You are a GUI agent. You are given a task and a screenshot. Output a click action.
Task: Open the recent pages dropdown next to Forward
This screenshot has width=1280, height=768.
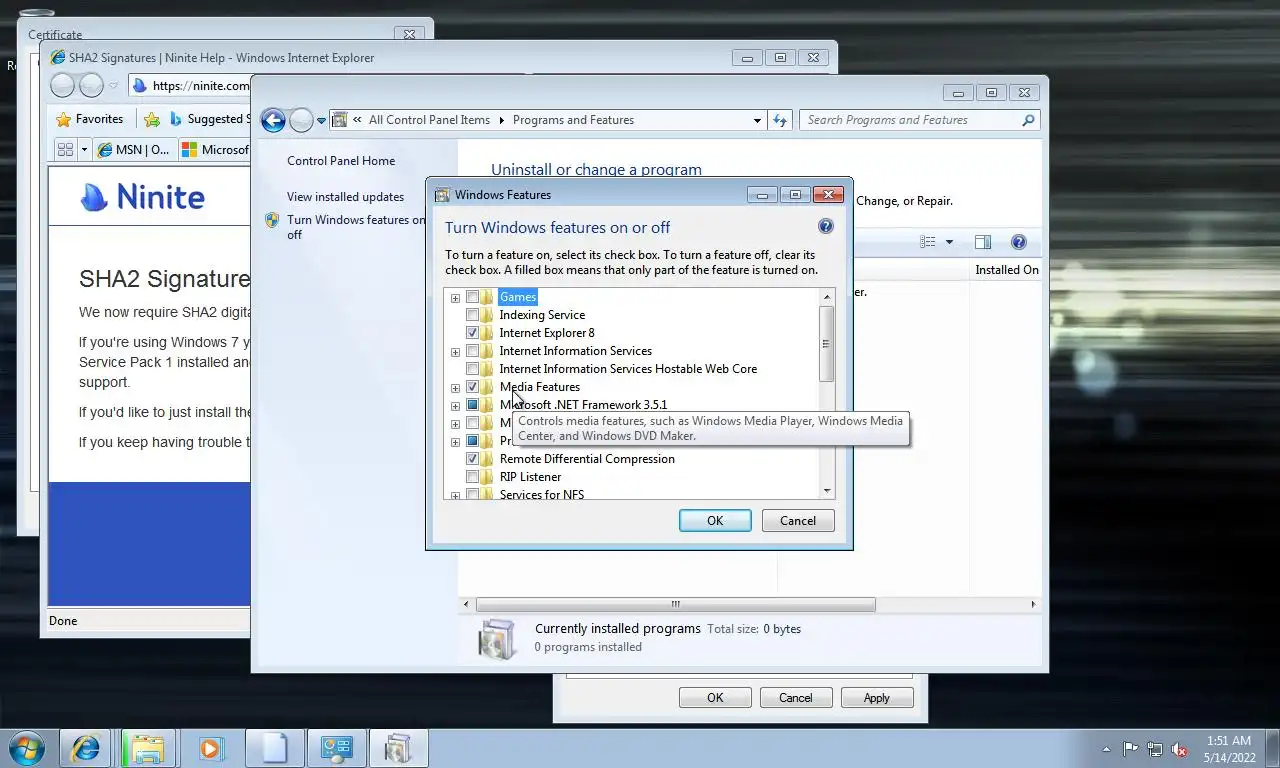coord(321,120)
